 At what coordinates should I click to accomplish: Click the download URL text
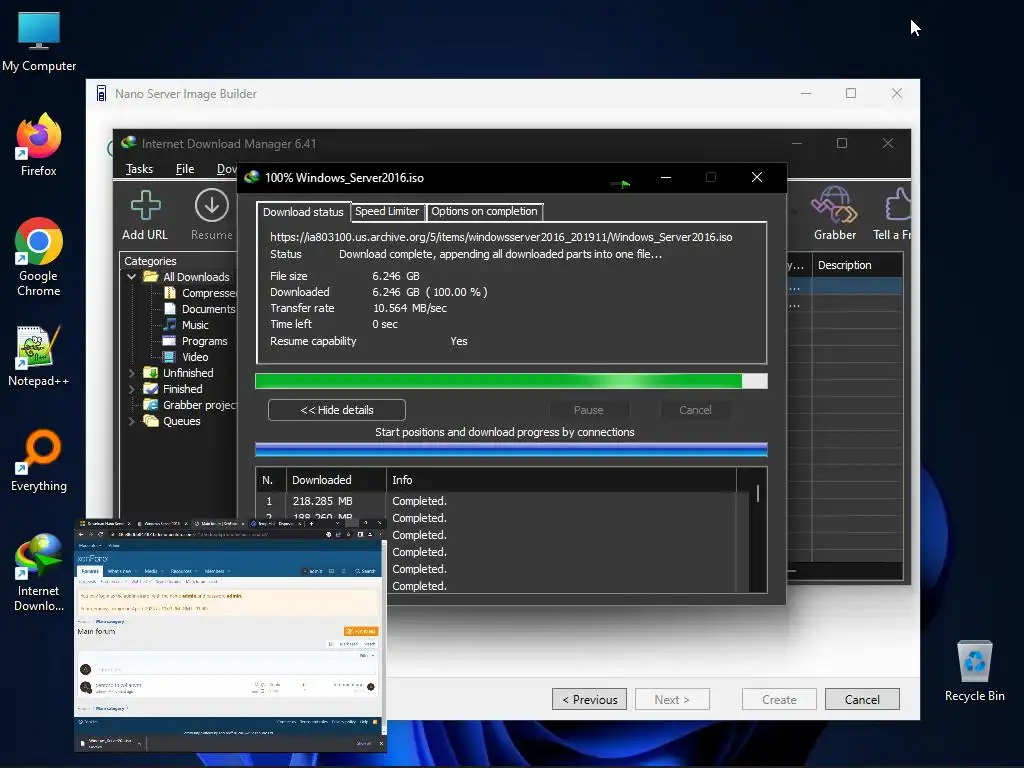(501, 237)
